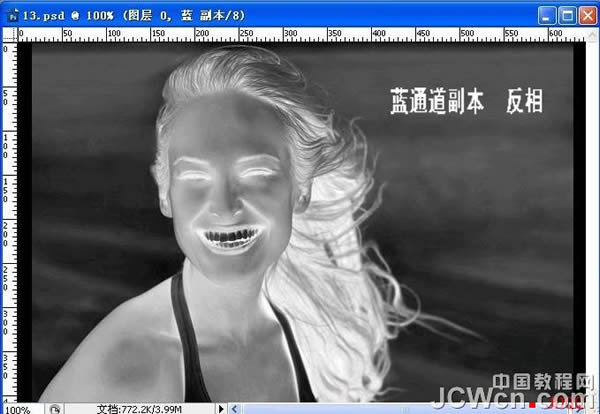Viewport: 600px width, 414px height.
Task: Click the horizontal scrollbar left arrow
Action: point(235,409)
